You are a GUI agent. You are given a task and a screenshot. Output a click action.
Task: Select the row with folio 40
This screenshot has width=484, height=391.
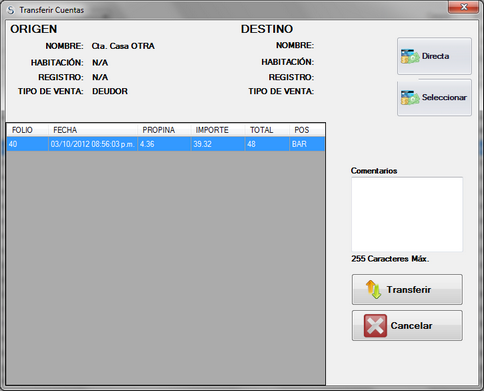166,144
